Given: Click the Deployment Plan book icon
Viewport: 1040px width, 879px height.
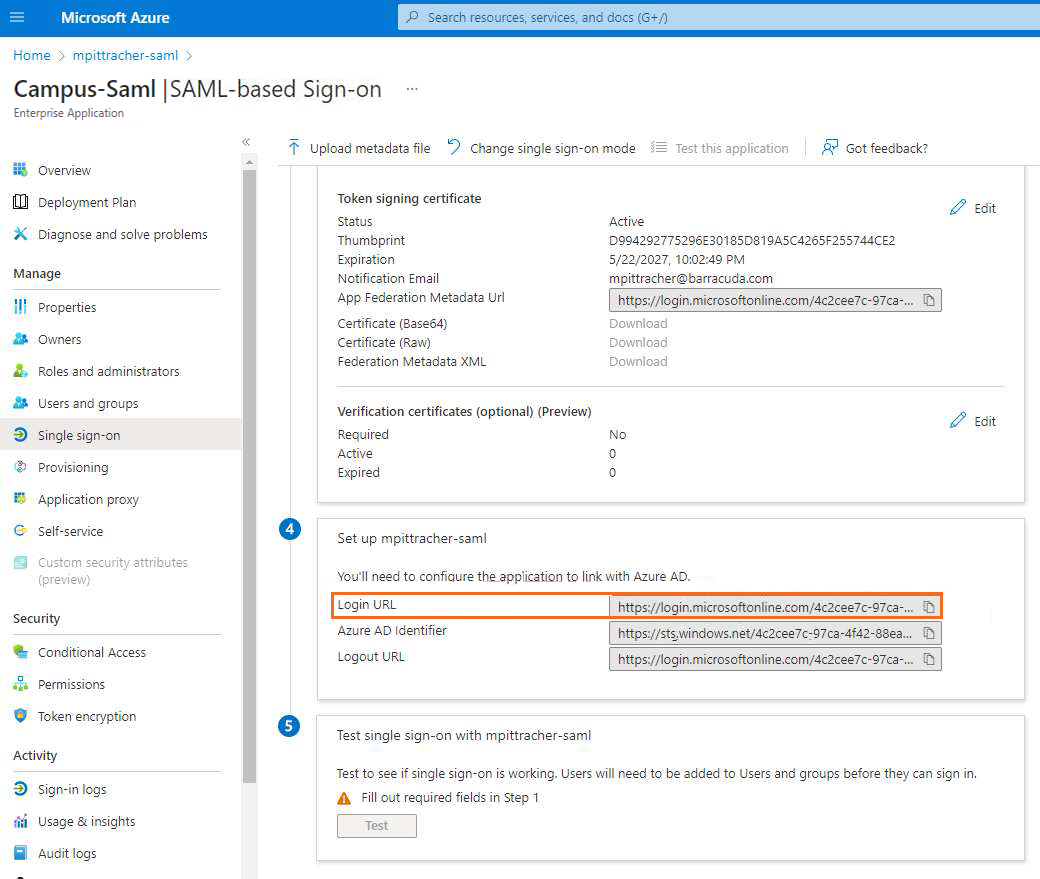Looking at the screenshot, I should click(21, 202).
